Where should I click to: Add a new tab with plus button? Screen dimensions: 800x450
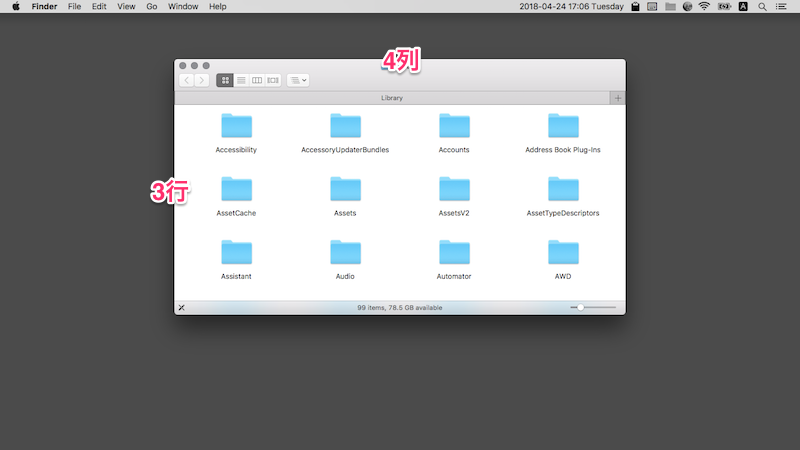click(618, 98)
